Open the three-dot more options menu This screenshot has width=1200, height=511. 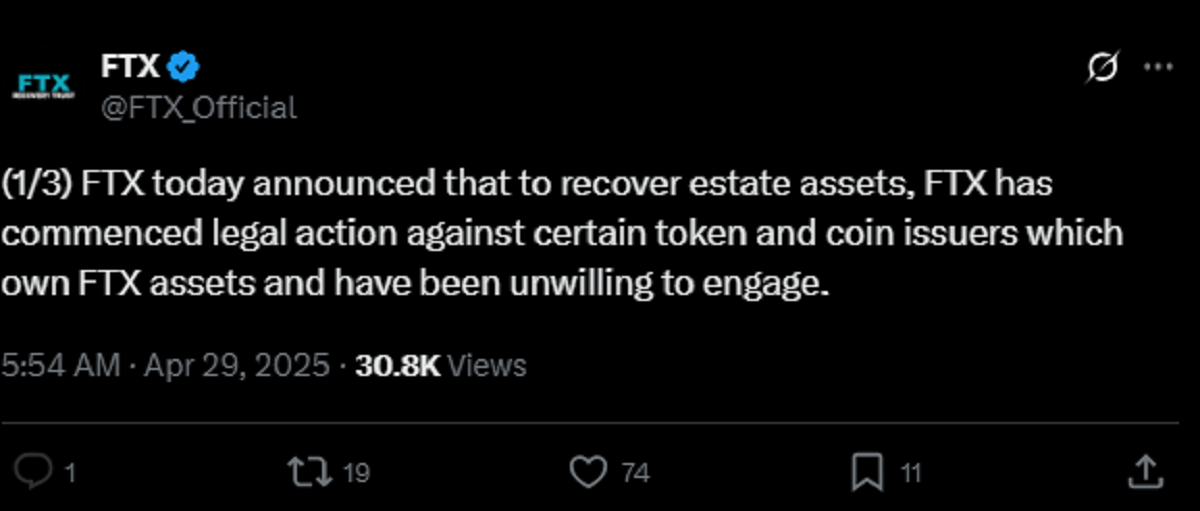click(x=1157, y=68)
